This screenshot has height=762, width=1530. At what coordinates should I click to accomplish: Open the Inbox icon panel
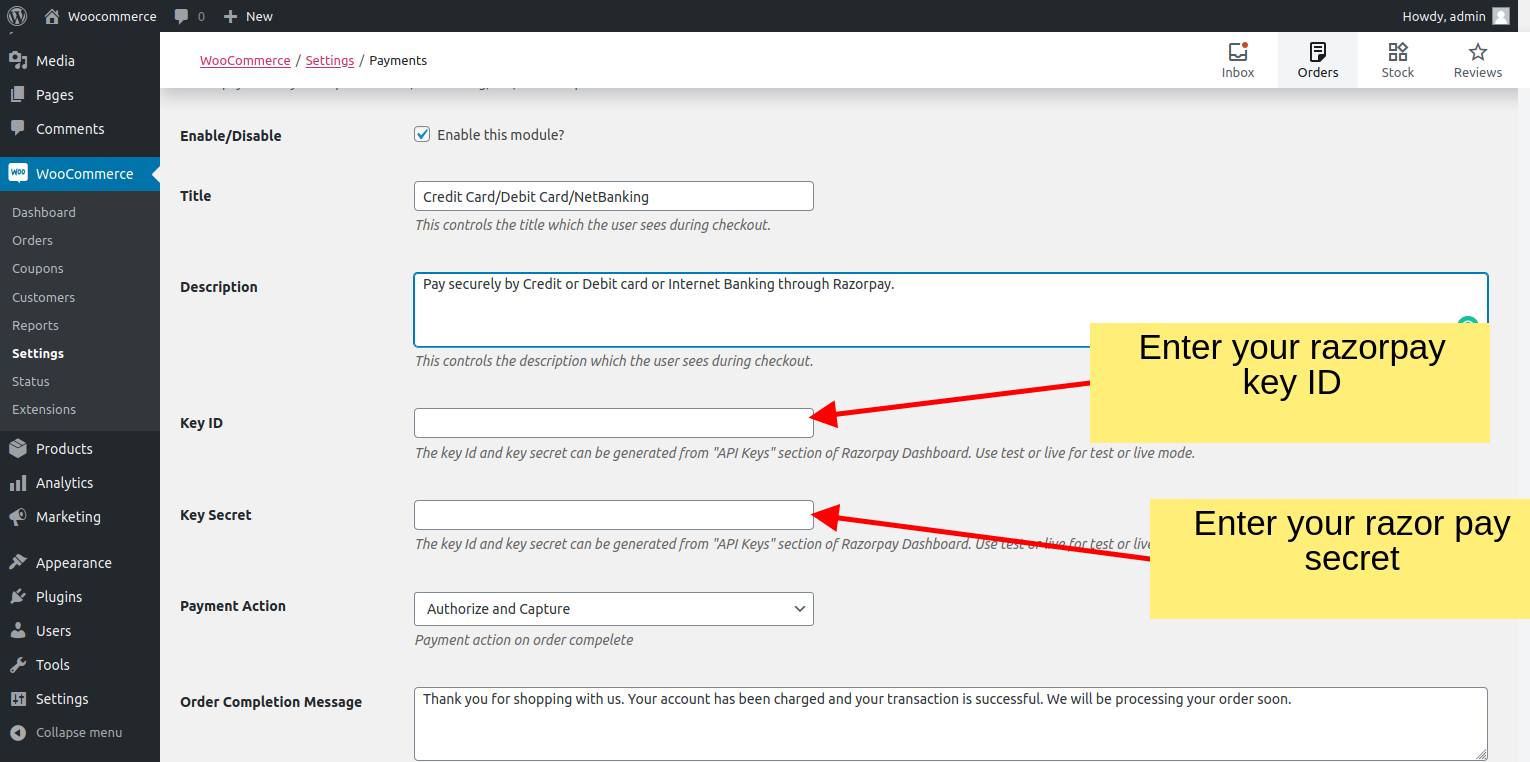click(x=1238, y=52)
